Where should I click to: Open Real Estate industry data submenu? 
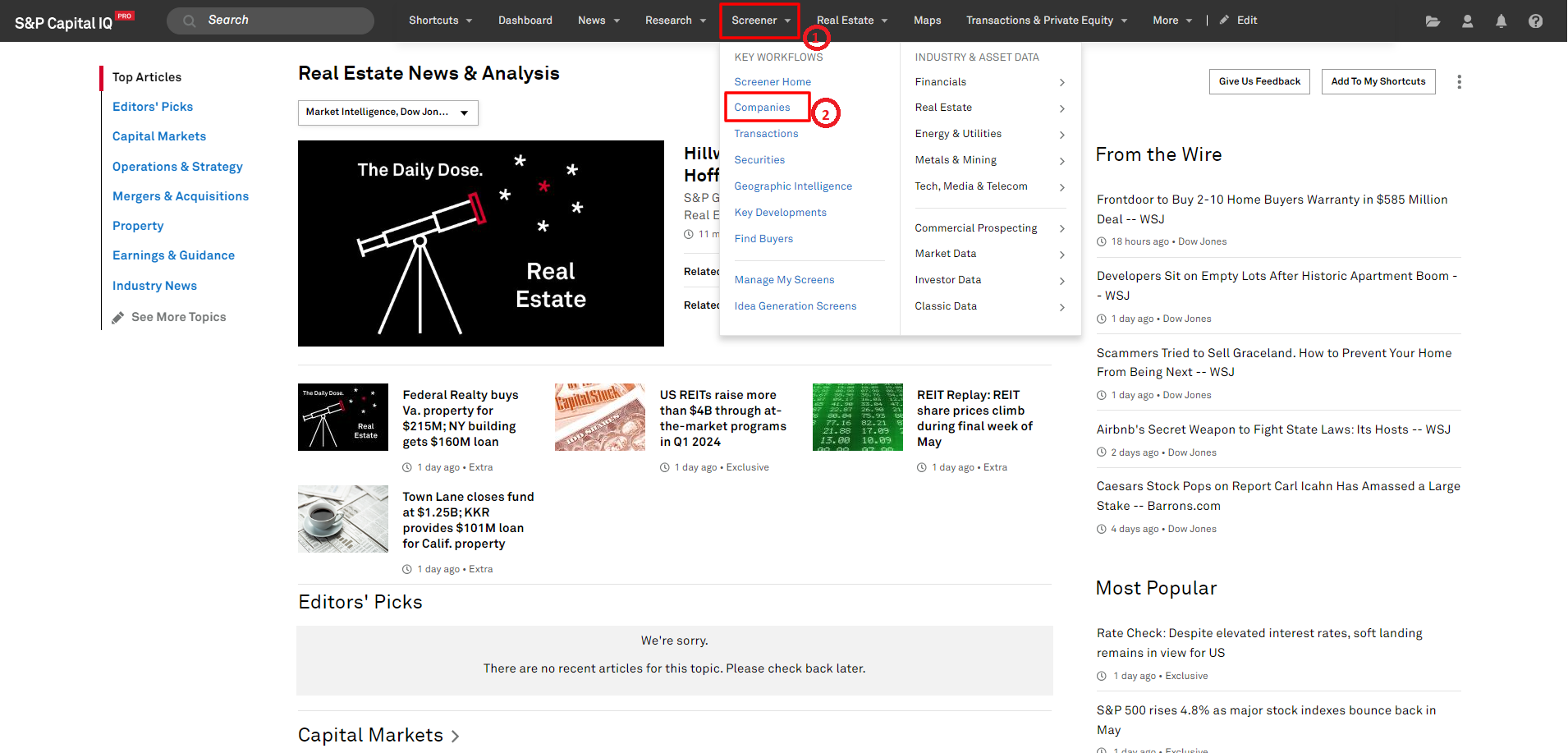point(990,108)
